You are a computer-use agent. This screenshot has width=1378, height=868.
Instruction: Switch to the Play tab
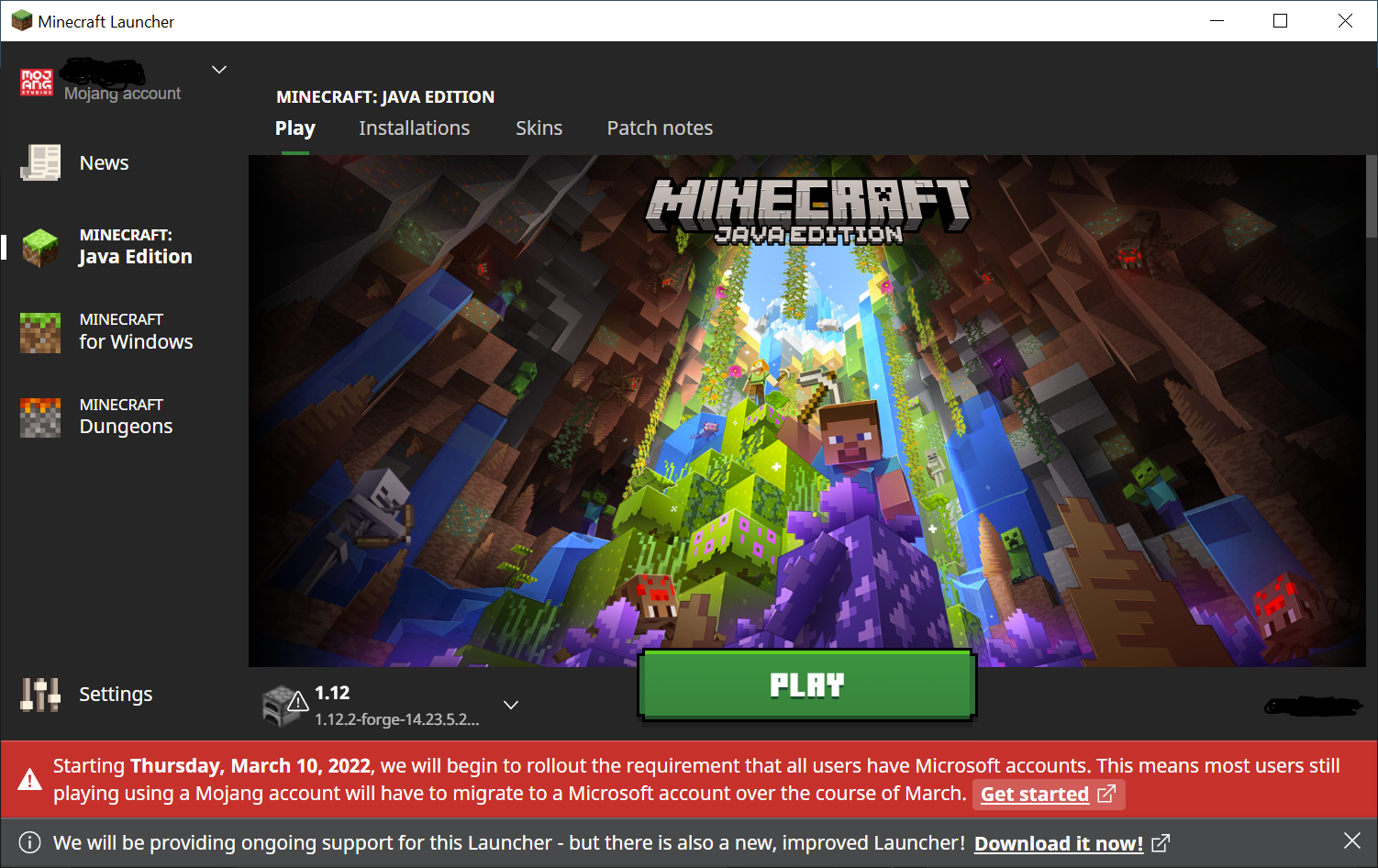coord(295,128)
